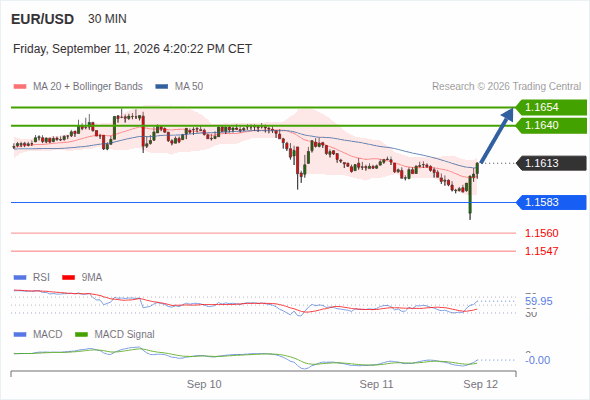Select the 1.1654 resistance price tag
Image resolution: width=590 pixels, height=400 pixels.
pos(551,107)
